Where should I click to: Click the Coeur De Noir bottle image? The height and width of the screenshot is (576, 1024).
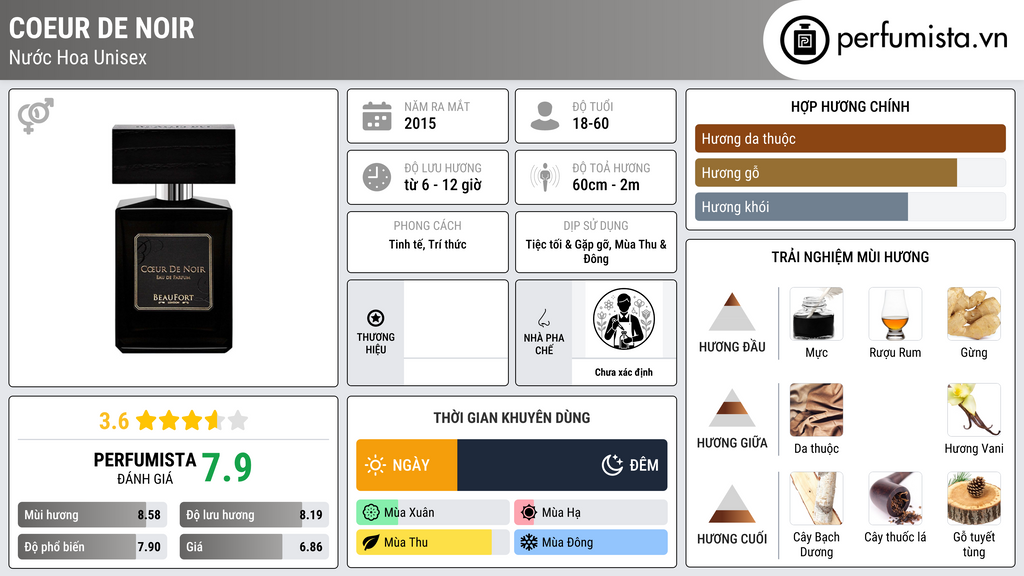click(174, 238)
